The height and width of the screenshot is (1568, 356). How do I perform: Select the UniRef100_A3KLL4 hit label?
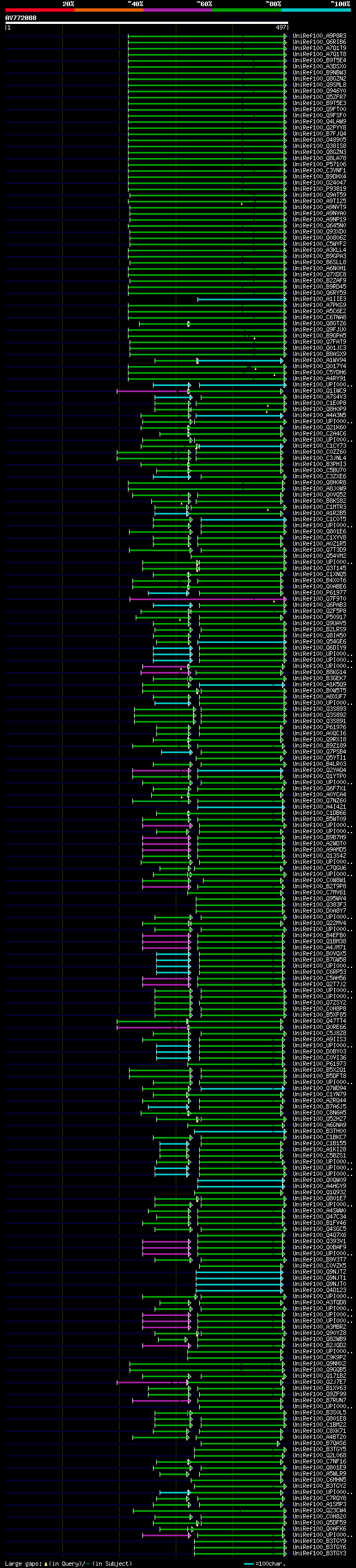click(x=319, y=250)
